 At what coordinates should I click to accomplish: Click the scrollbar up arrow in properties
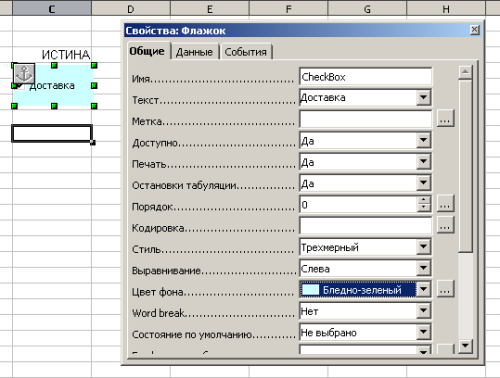pos(465,72)
